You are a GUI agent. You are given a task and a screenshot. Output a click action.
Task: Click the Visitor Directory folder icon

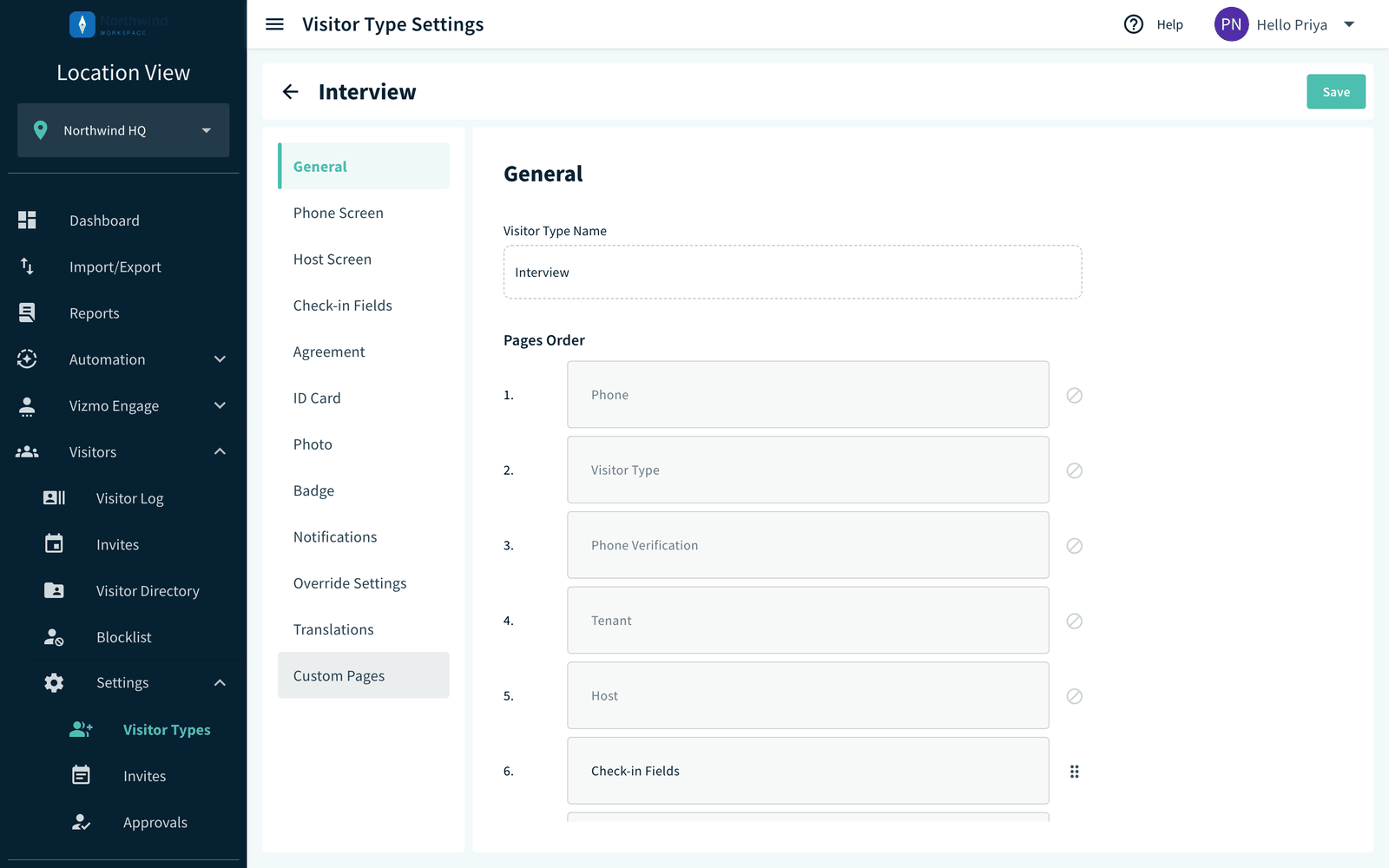[54, 590]
